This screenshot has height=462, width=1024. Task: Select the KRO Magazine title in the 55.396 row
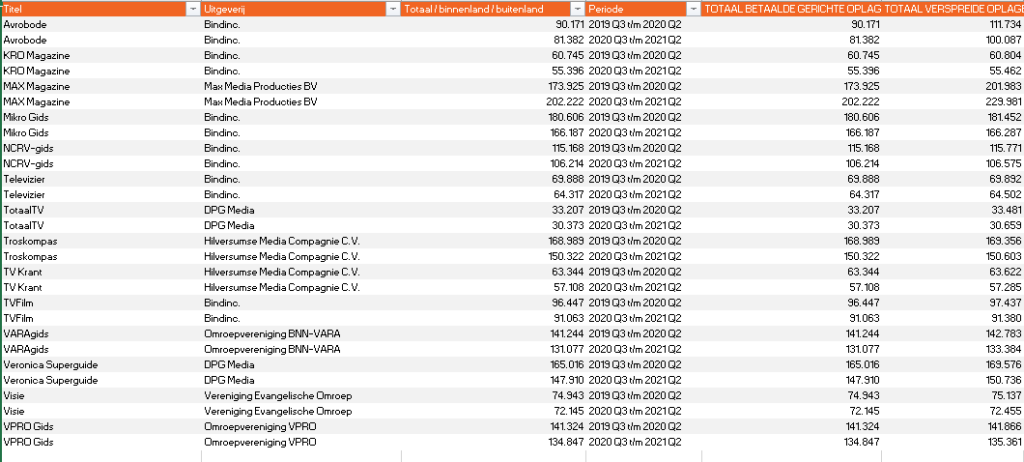coord(37,71)
